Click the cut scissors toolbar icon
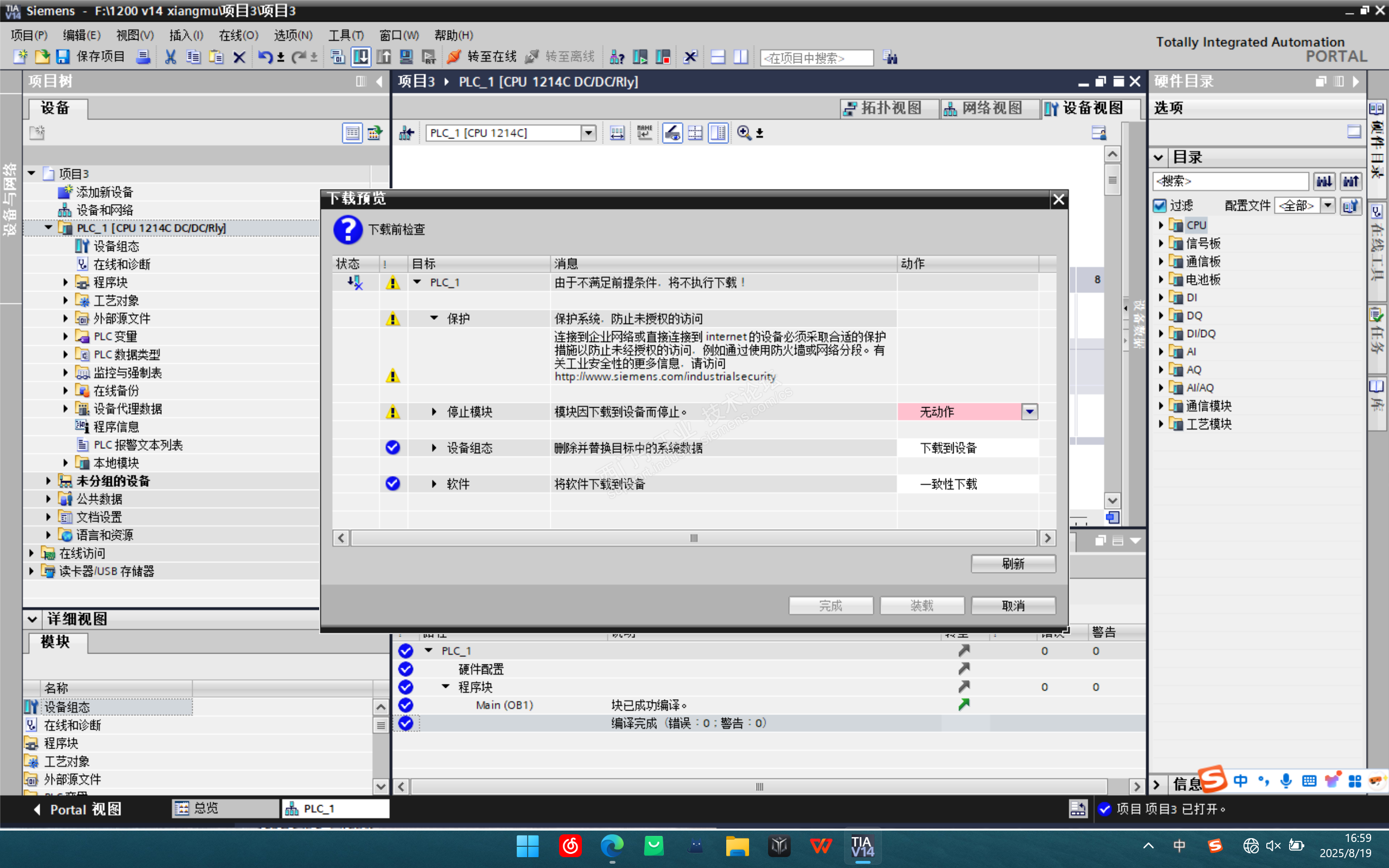The width and height of the screenshot is (1389, 868). click(170, 57)
